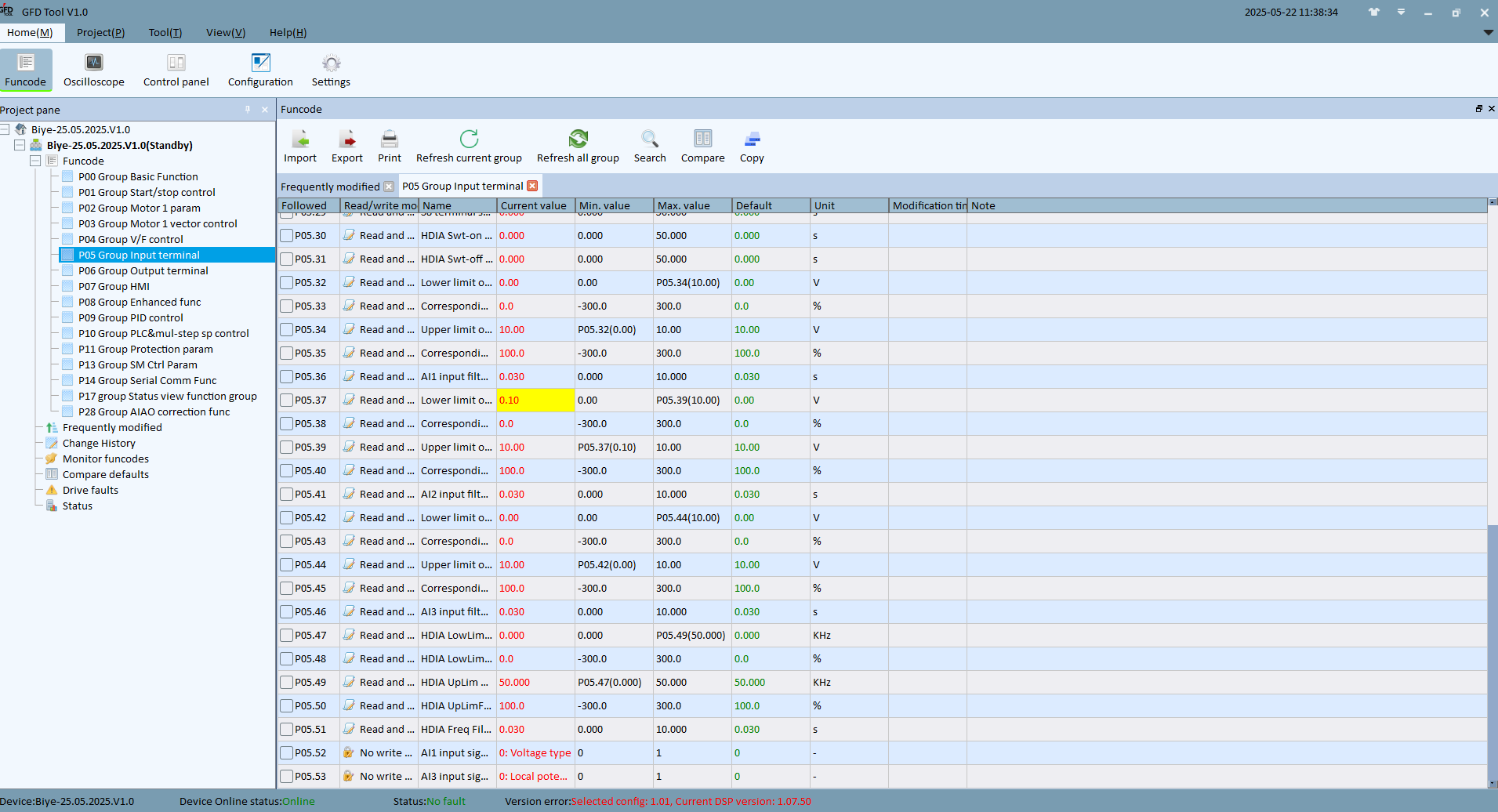Viewport: 1498px width, 812px height.
Task: Click the Print icon
Action: [x=390, y=147]
